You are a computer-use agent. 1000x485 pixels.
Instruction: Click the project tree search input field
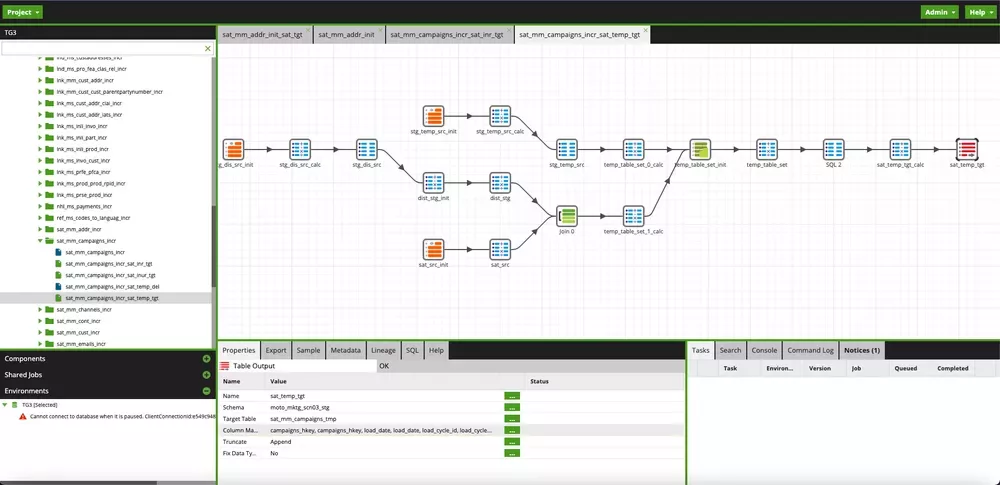(x=102, y=48)
